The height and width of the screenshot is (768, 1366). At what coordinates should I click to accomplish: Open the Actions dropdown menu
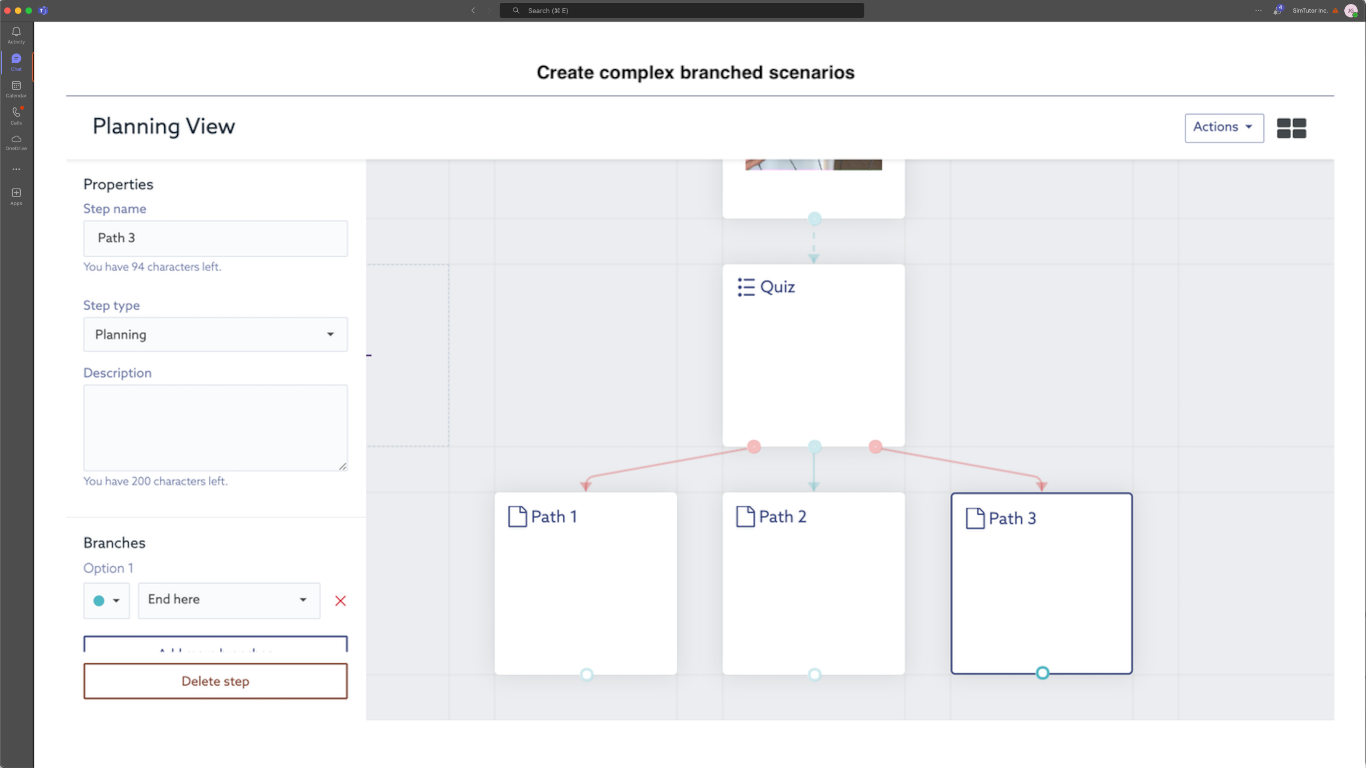(x=1224, y=128)
